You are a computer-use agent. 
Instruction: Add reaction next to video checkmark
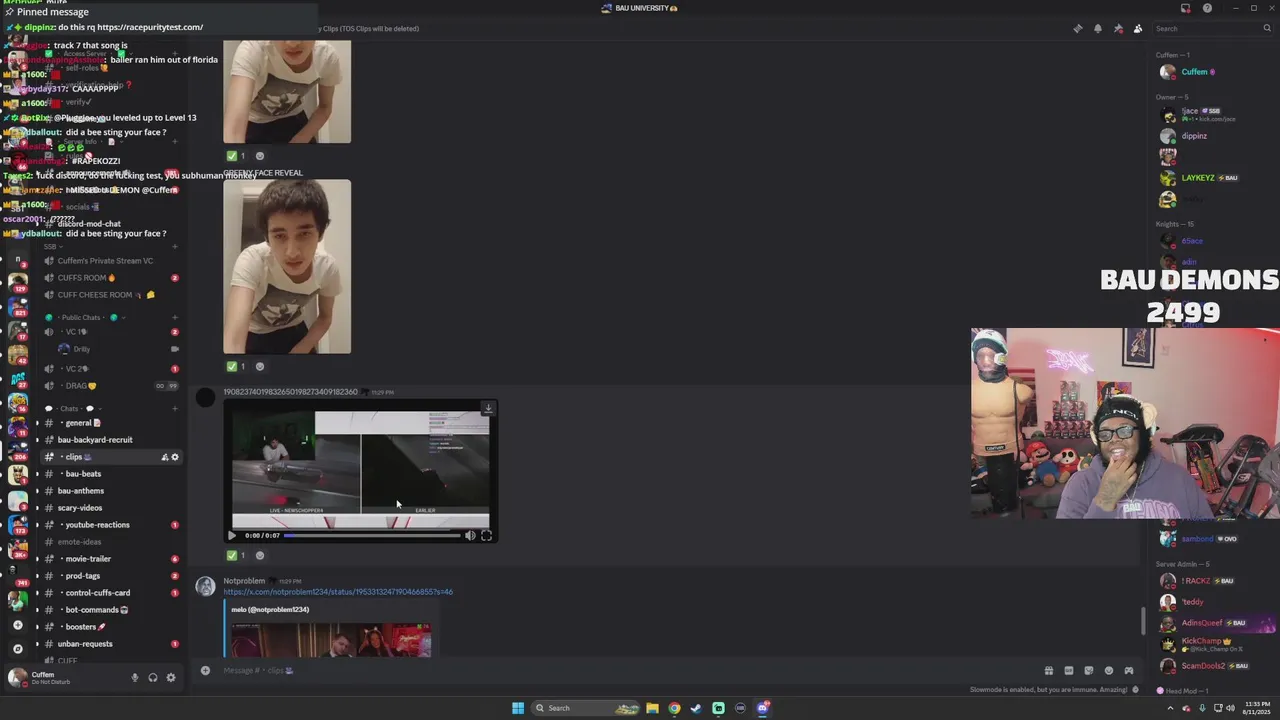(260, 555)
